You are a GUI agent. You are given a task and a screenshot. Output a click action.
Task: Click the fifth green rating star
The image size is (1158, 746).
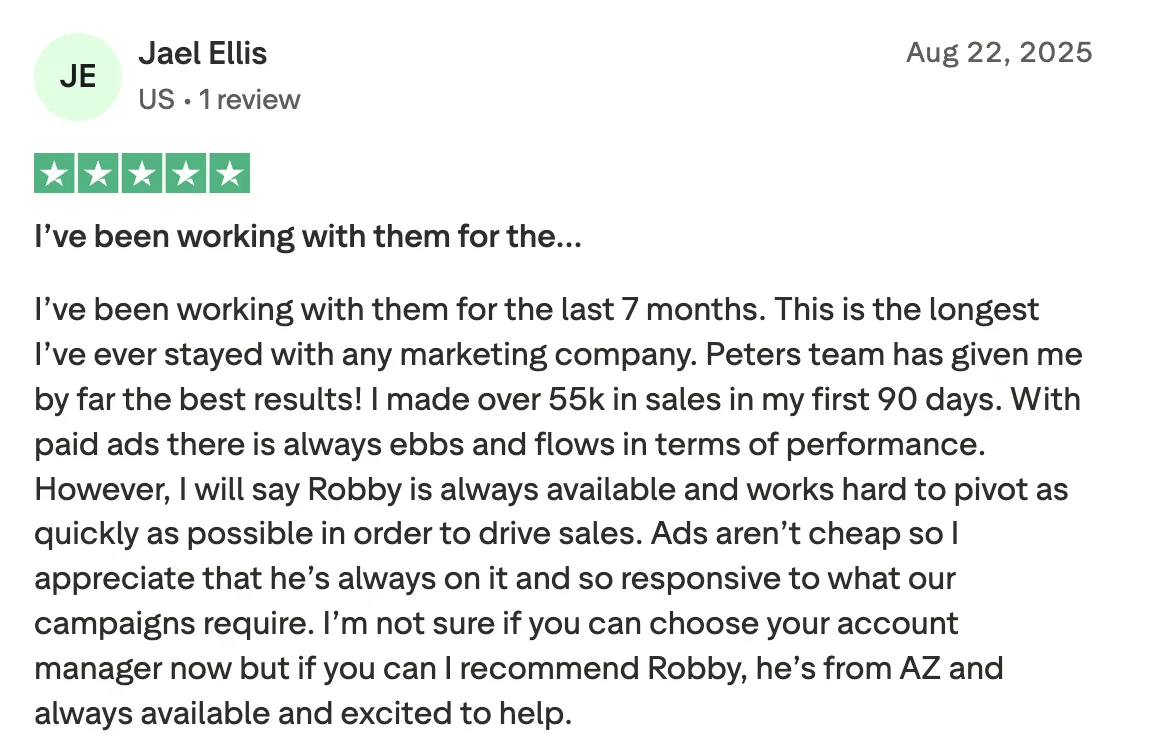point(230,174)
